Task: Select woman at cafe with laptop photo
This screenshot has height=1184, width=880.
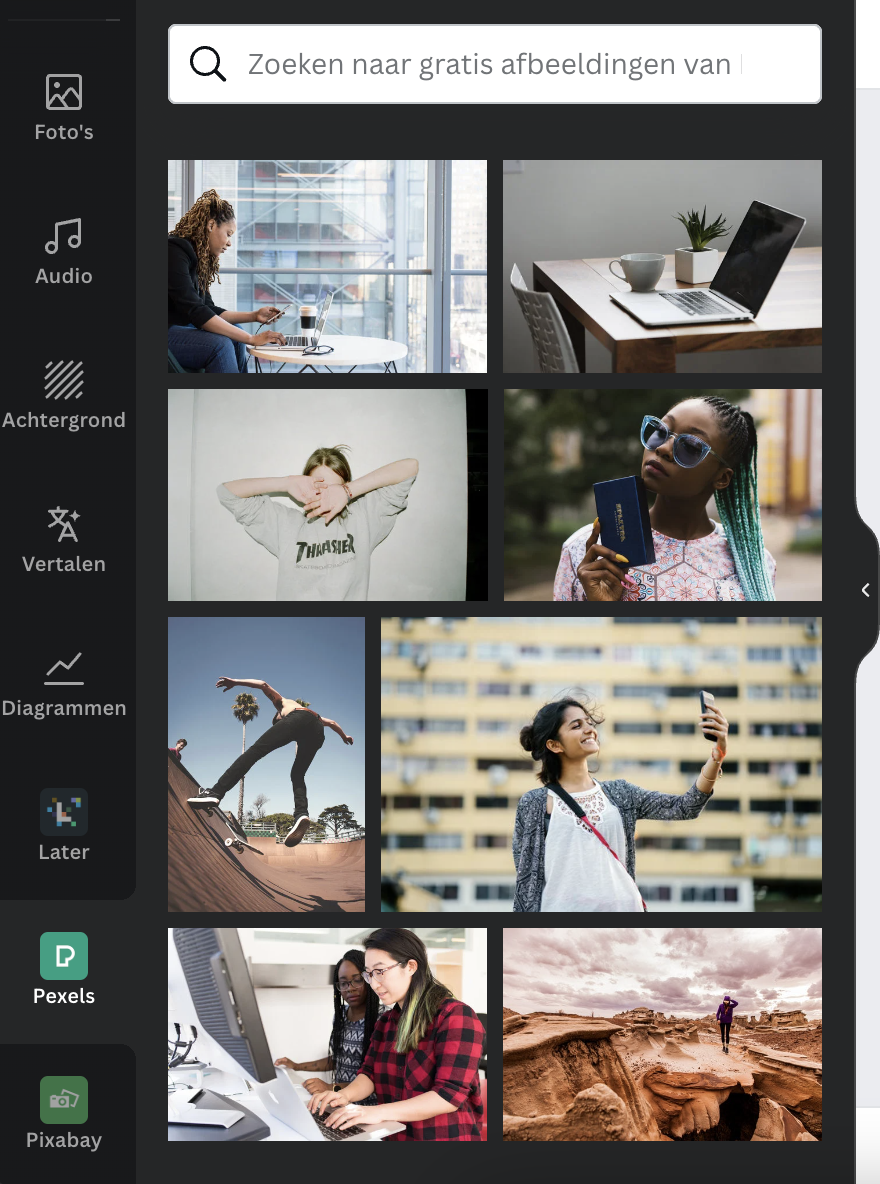Action: [327, 267]
